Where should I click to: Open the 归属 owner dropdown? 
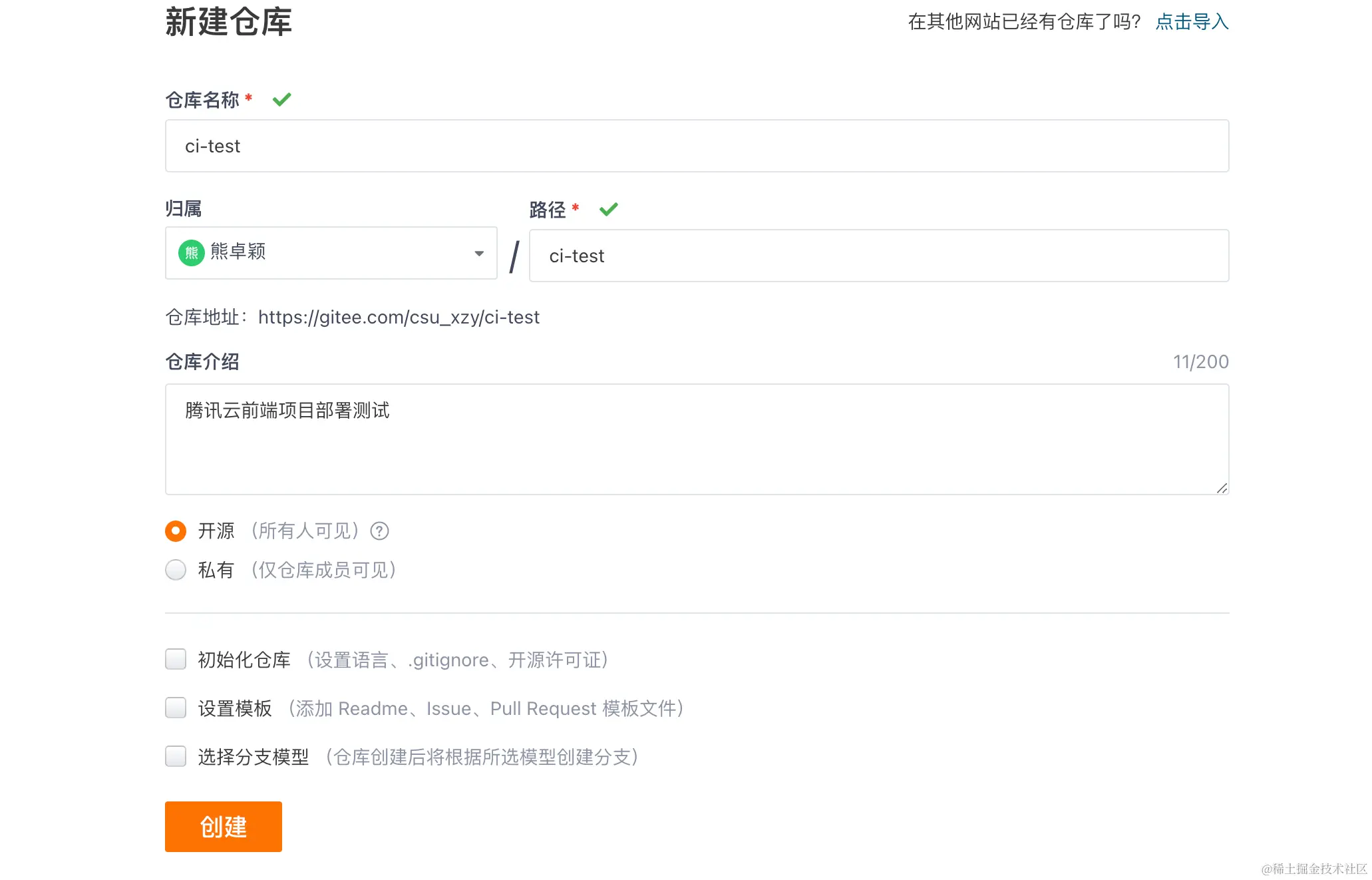click(478, 254)
